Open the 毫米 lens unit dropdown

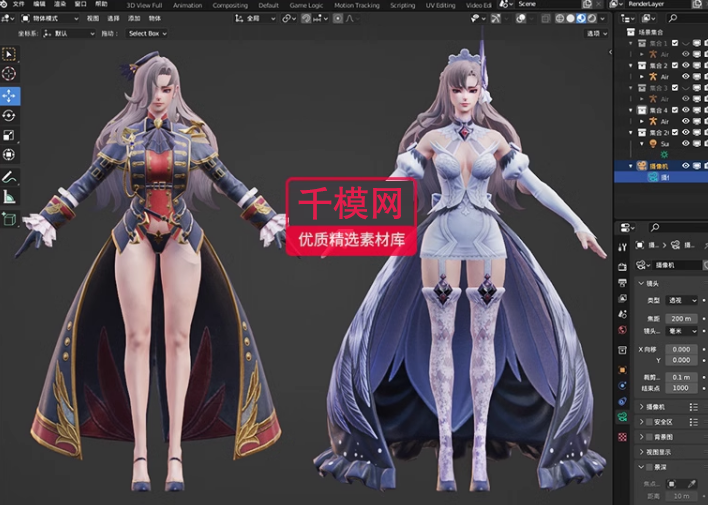(x=681, y=331)
